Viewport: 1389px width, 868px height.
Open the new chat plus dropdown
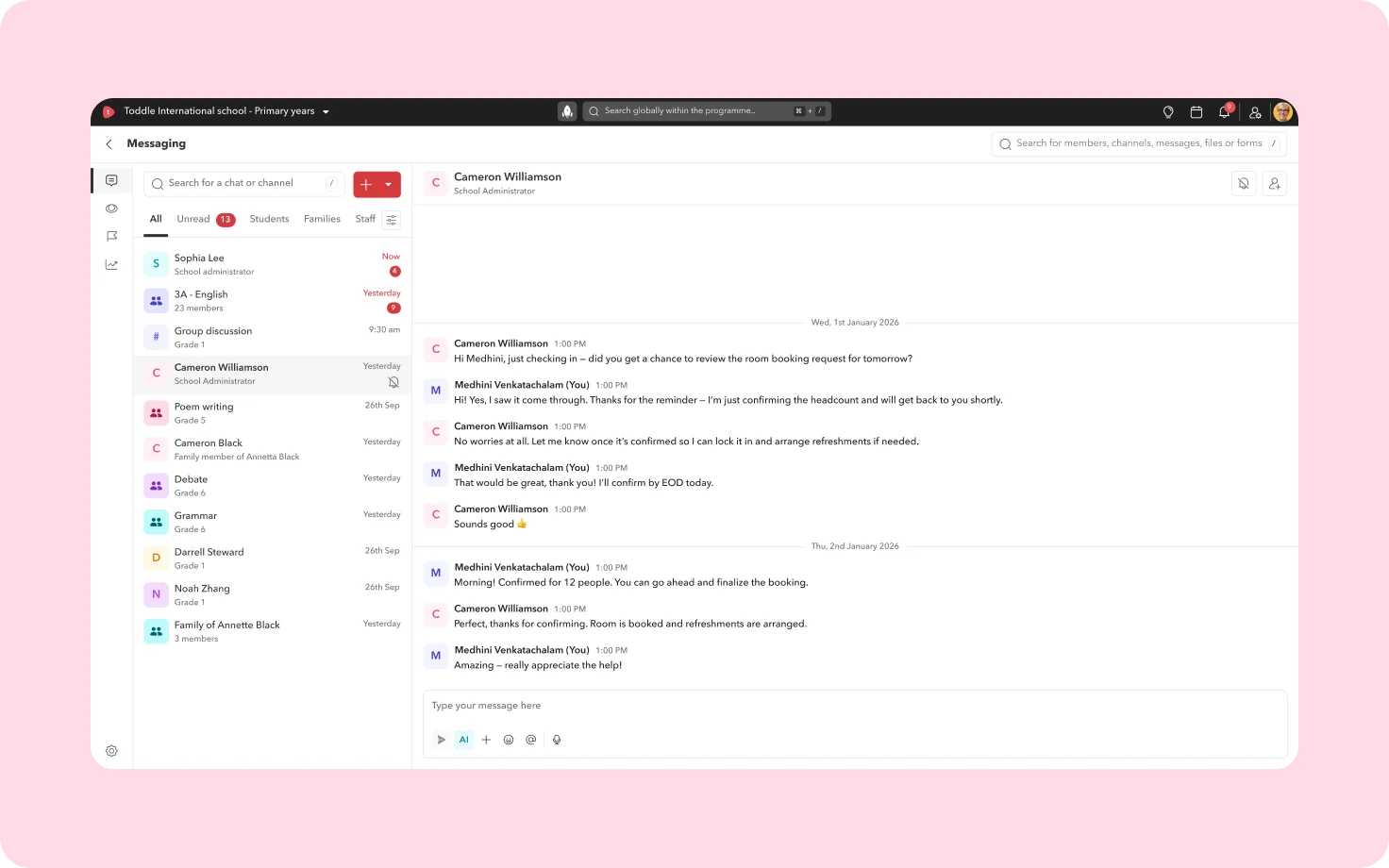377,185
